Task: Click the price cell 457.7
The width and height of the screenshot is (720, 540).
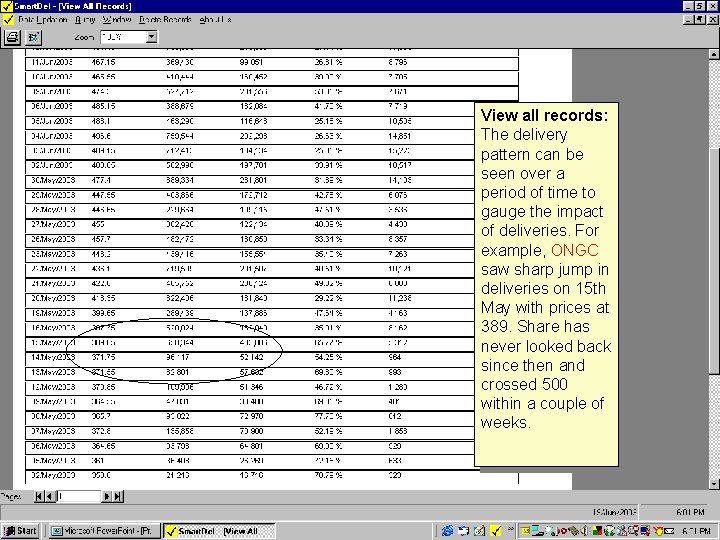Action: (101, 239)
